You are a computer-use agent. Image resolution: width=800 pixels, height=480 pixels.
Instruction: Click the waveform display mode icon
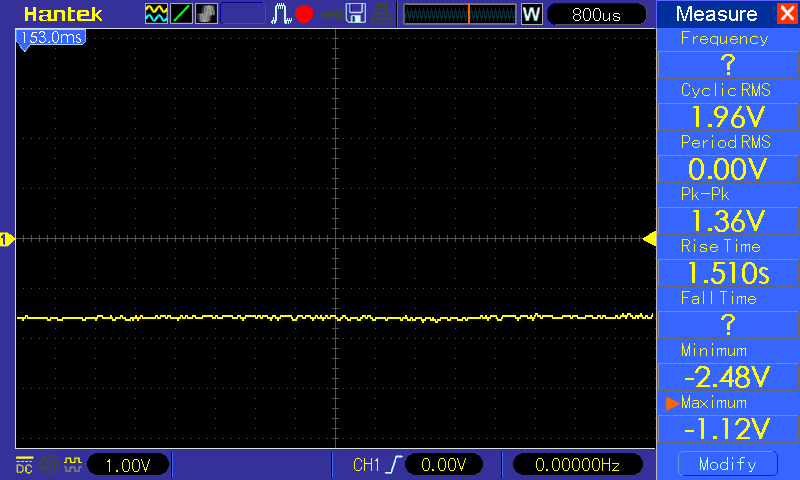pos(156,14)
